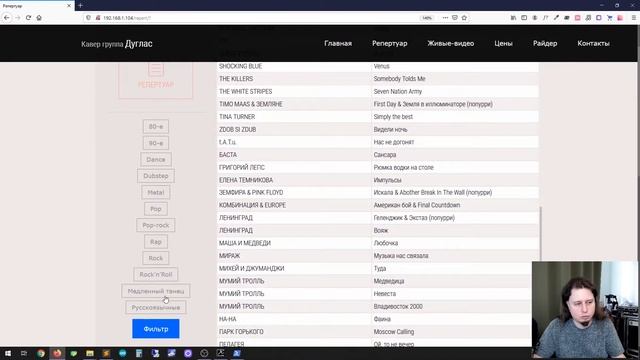Toggle the Pop genre filter

click(x=156, y=209)
